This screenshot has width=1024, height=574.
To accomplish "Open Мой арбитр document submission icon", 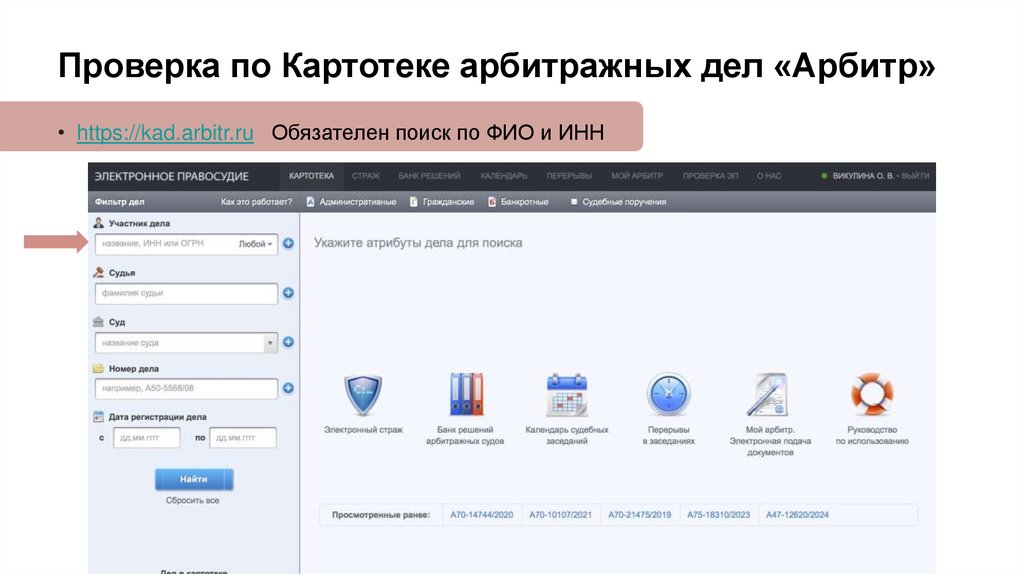I will point(769,394).
